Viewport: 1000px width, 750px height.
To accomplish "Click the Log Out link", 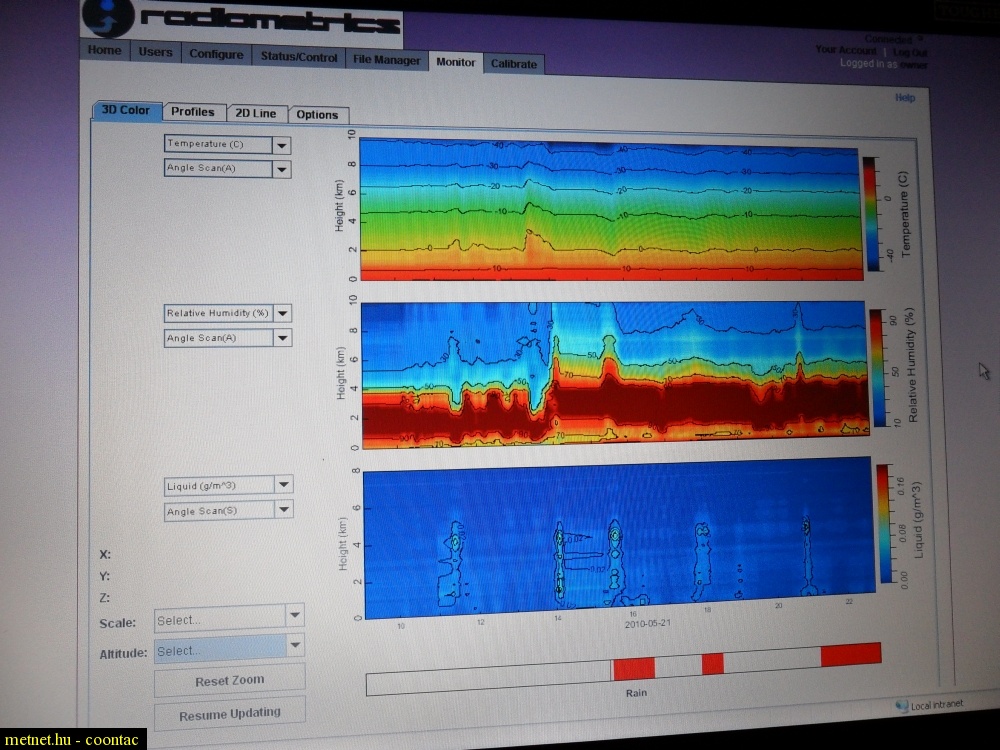I will [x=910, y=52].
